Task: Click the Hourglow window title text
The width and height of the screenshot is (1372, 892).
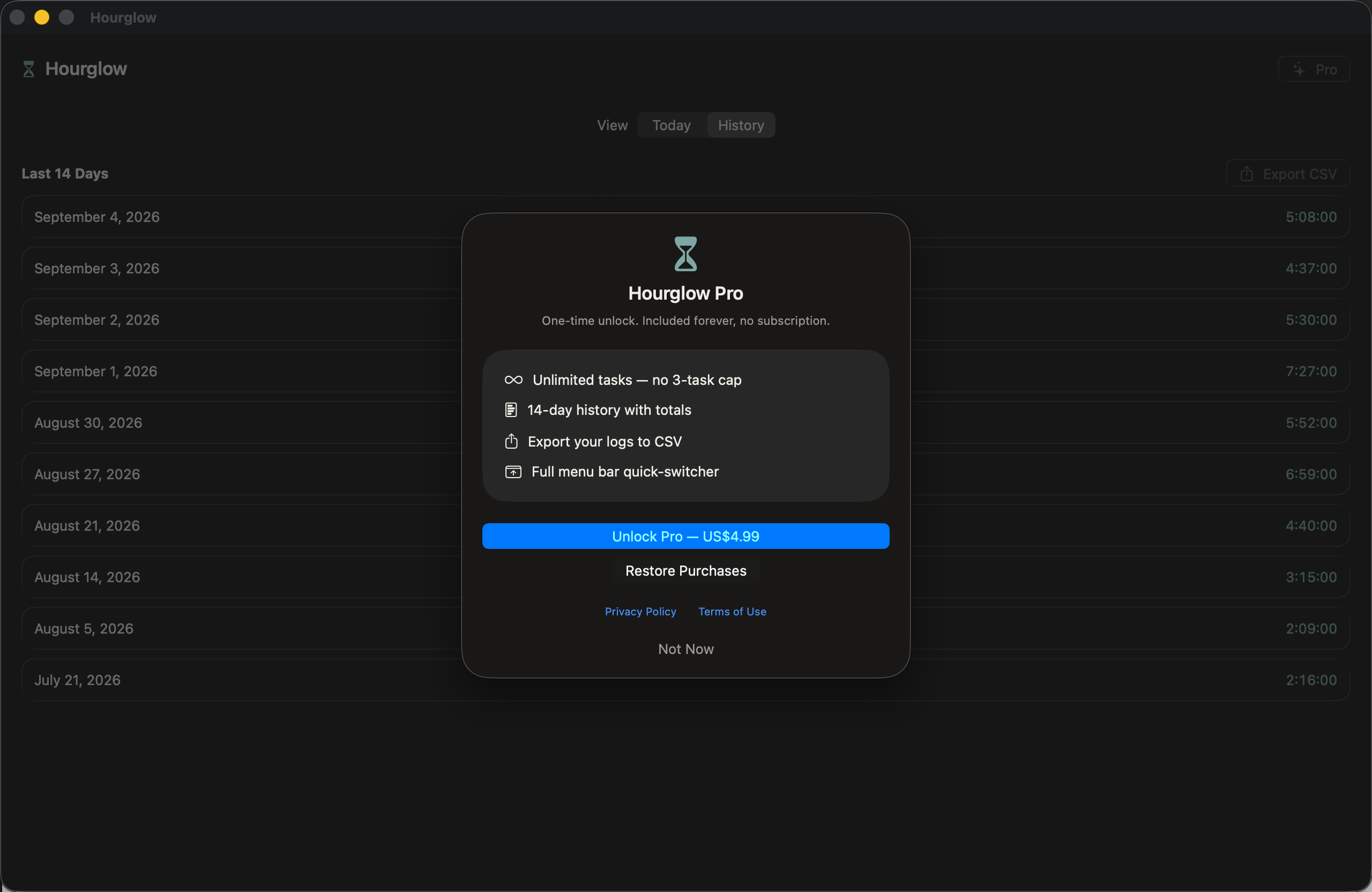Action: pyautogui.click(x=123, y=17)
